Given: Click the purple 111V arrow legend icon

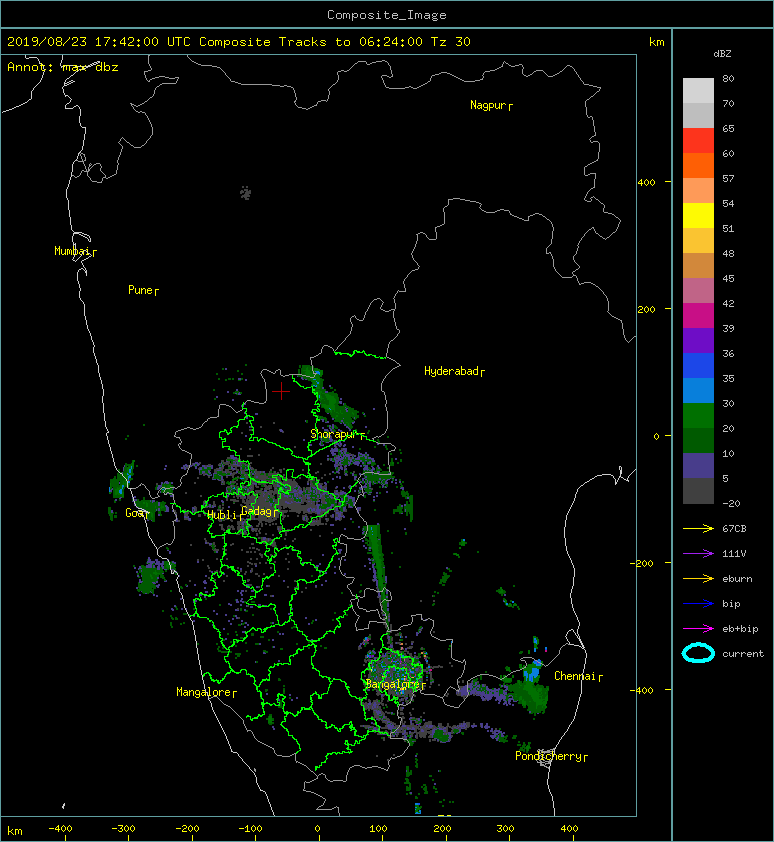Looking at the screenshot, I should pos(698,553).
